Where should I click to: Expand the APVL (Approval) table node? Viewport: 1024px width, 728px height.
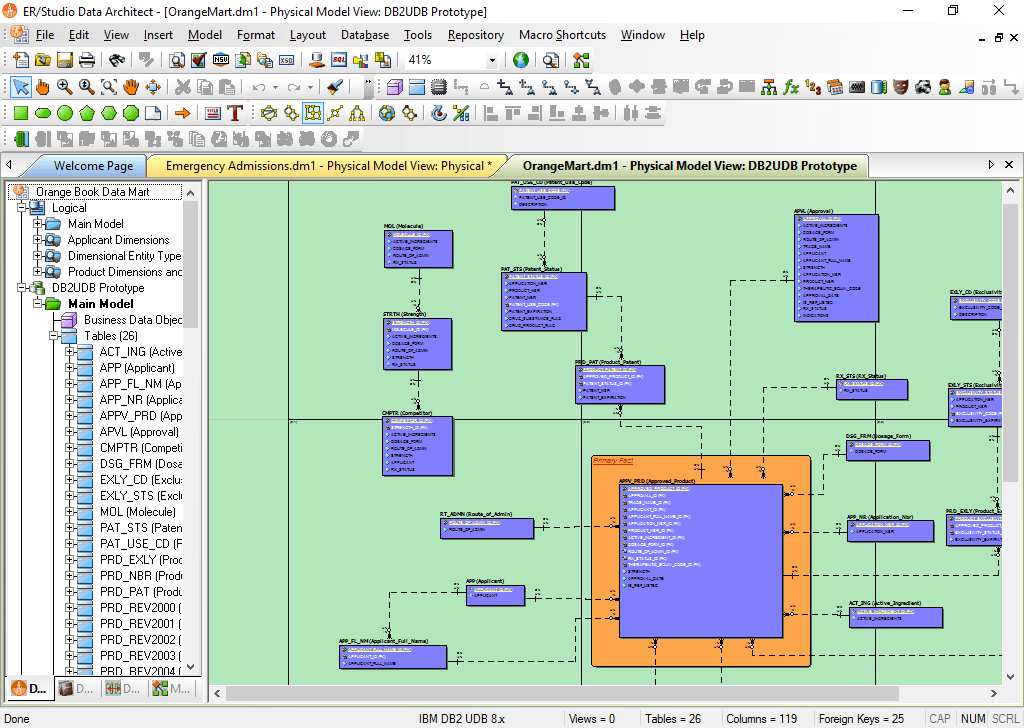69,432
